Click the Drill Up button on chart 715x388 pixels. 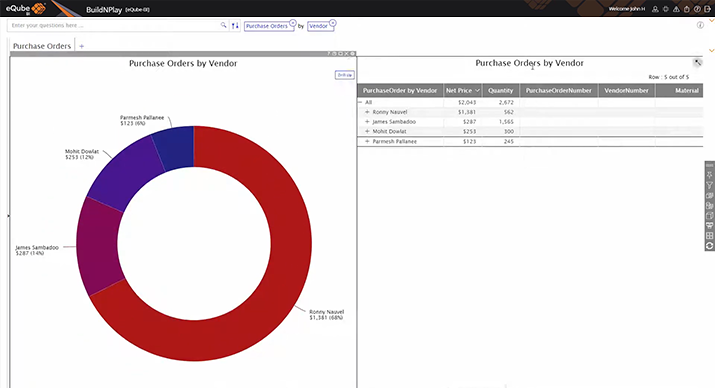344,75
